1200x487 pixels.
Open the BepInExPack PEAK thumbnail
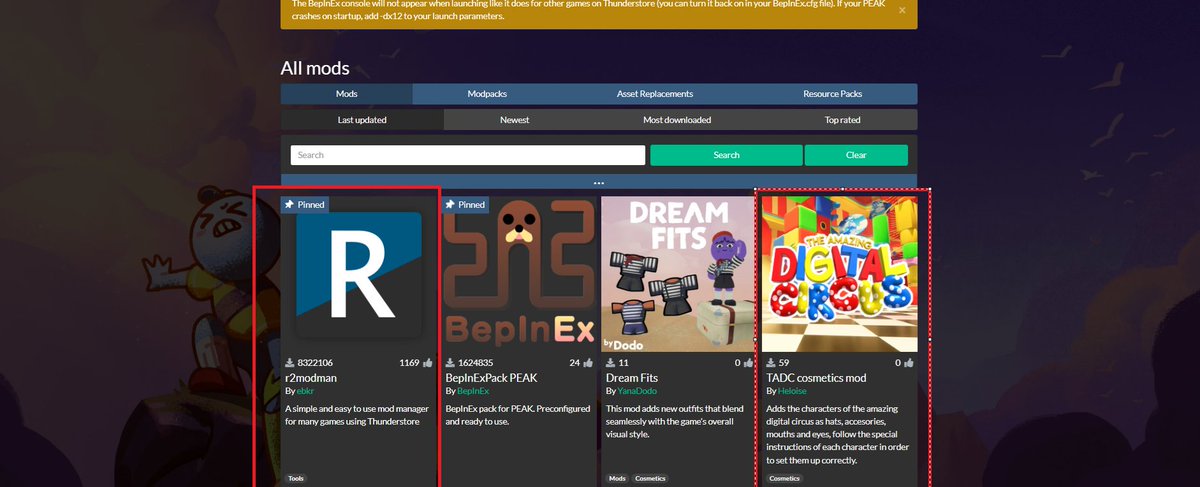coord(519,274)
